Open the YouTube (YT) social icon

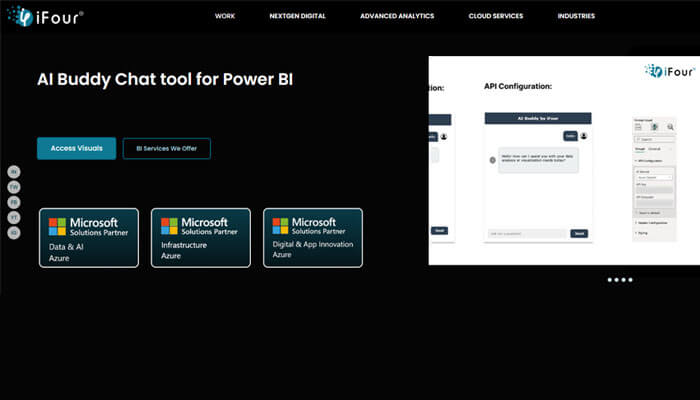point(14,217)
